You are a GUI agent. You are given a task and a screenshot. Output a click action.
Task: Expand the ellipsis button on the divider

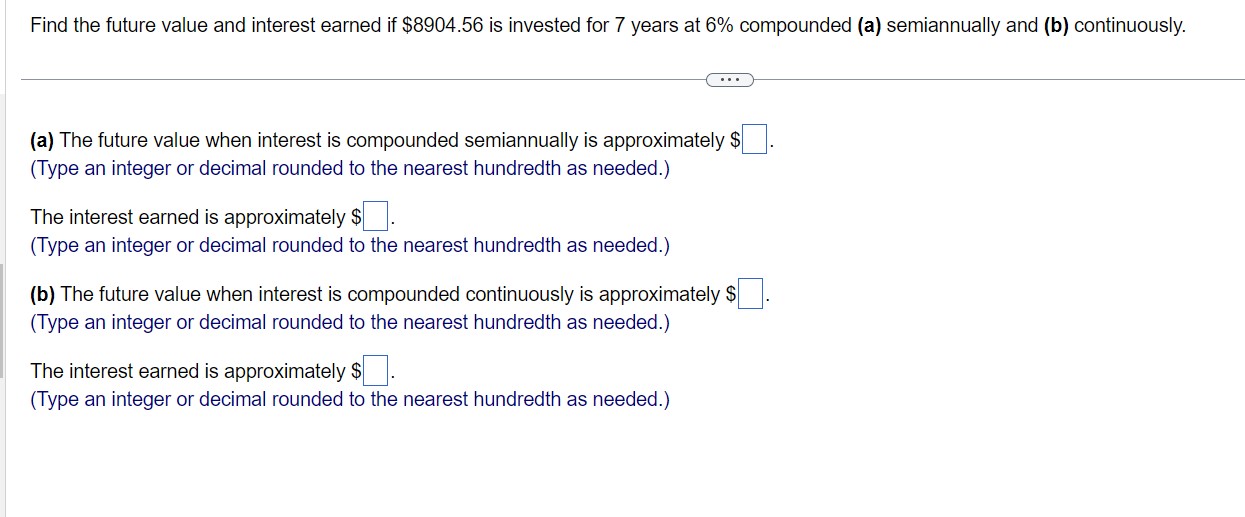point(729,79)
